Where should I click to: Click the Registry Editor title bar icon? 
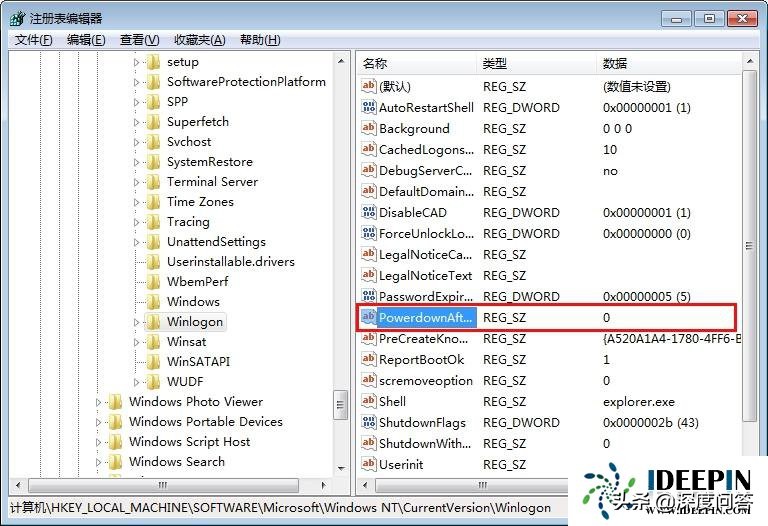17,19
